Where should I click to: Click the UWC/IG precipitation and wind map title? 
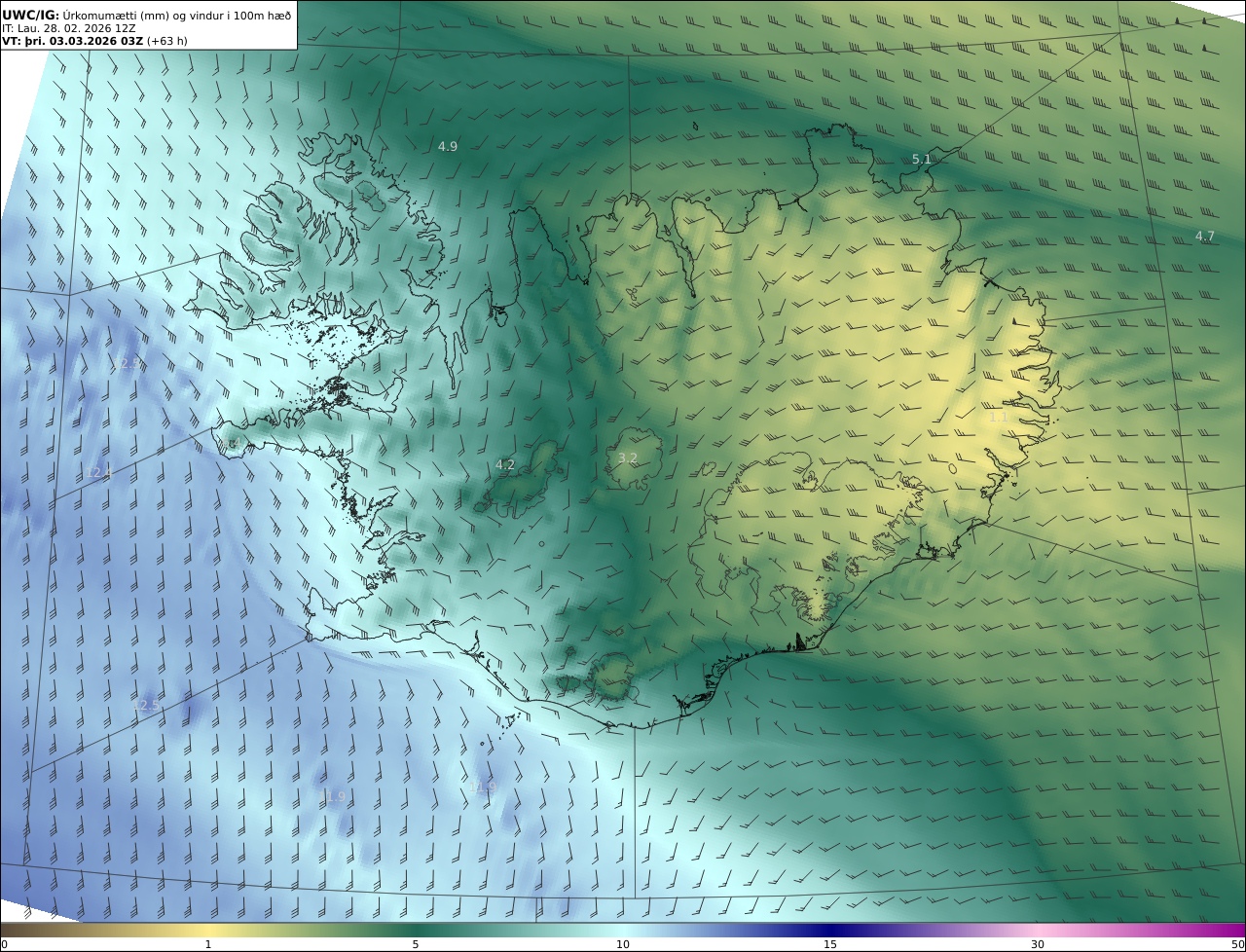click(147, 15)
